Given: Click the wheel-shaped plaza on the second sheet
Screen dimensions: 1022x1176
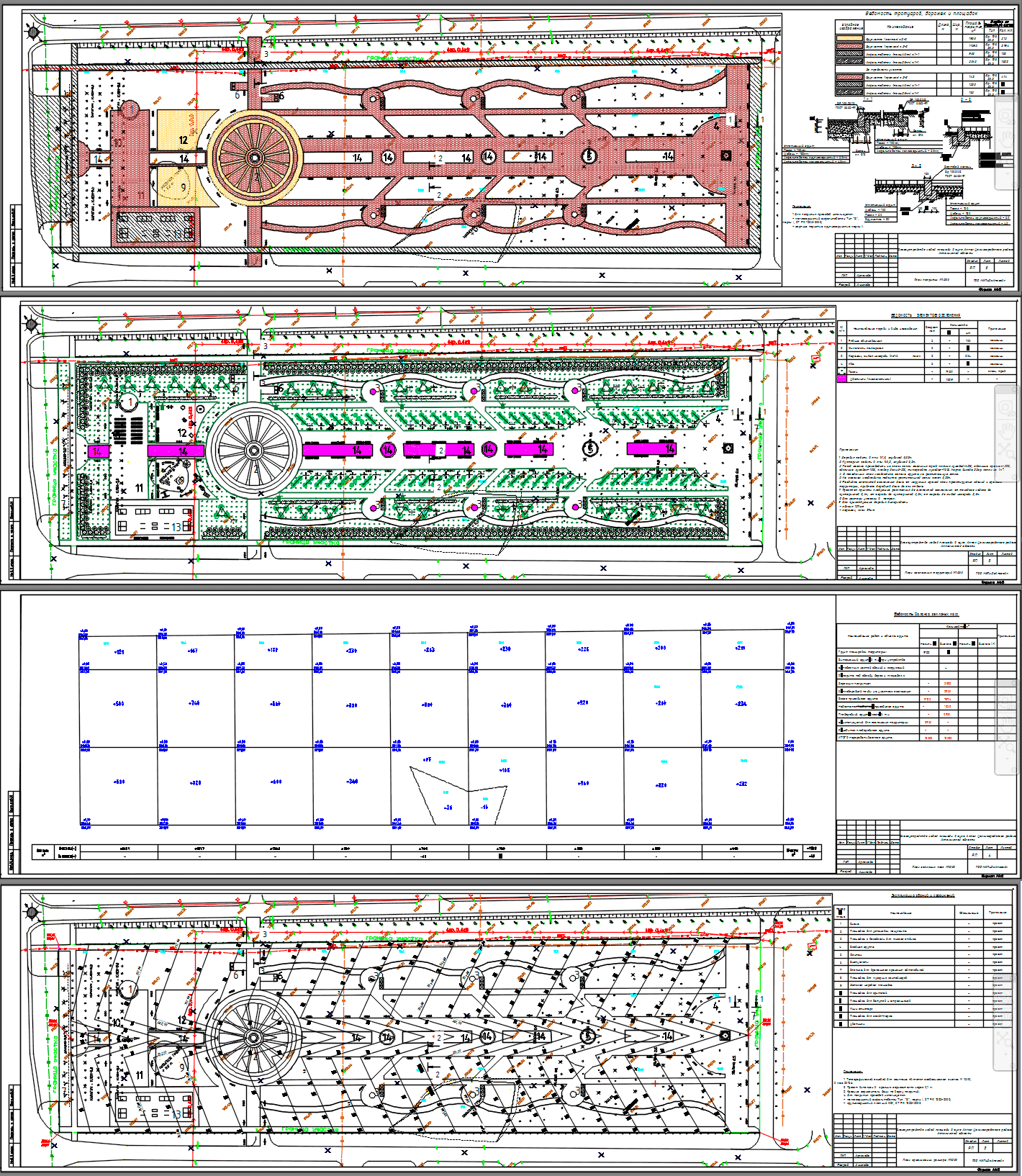Looking at the screenshot, I should [253, 451].
